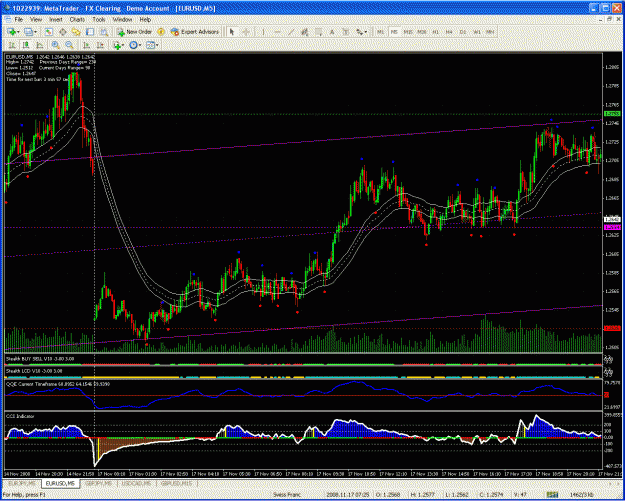Image resolution: width=625 pixels, height=501 pixels.
Task: Switch to the H1 timeframe
Action: point(436,32)
